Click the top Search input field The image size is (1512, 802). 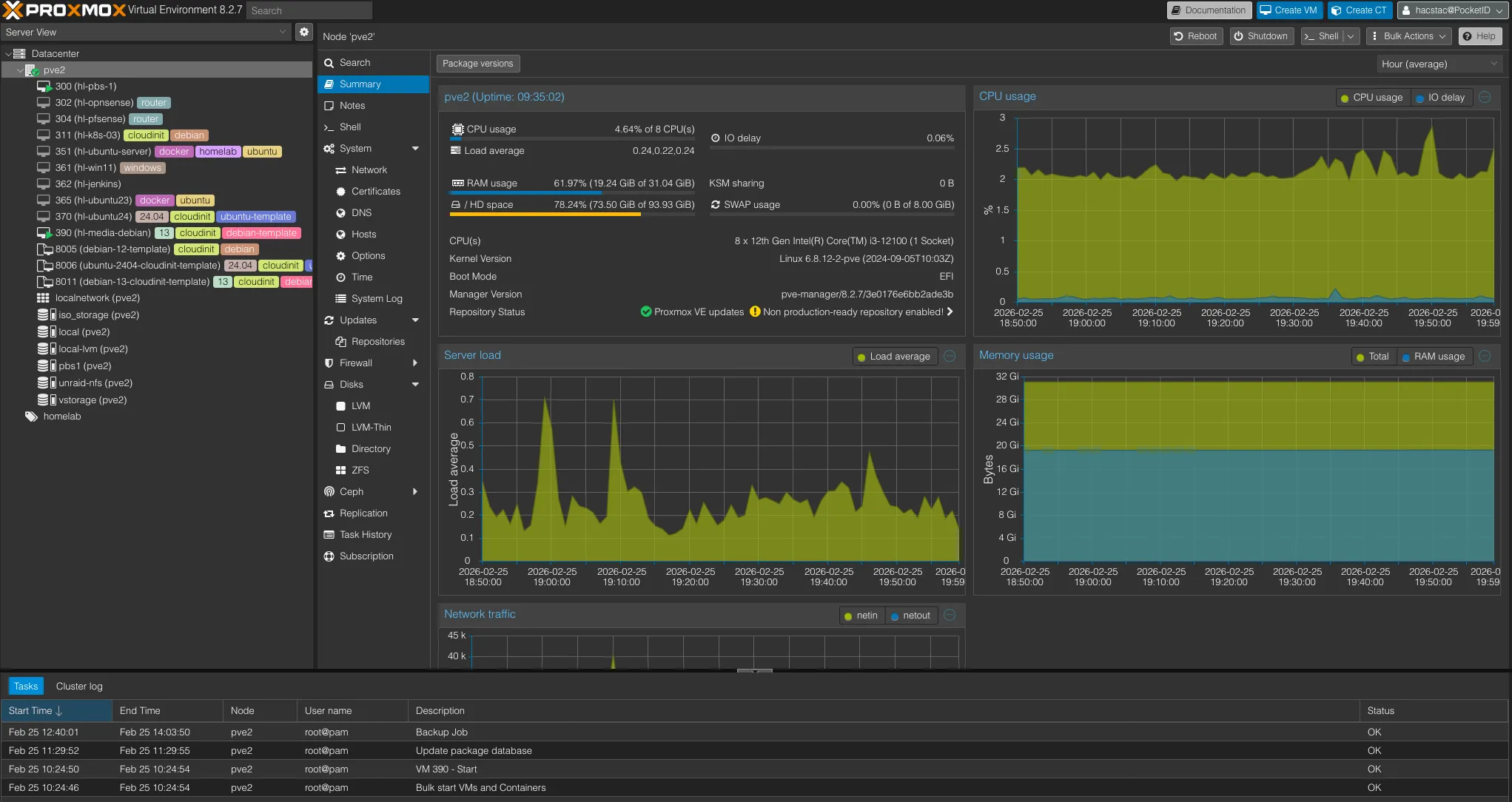(309, 10)
